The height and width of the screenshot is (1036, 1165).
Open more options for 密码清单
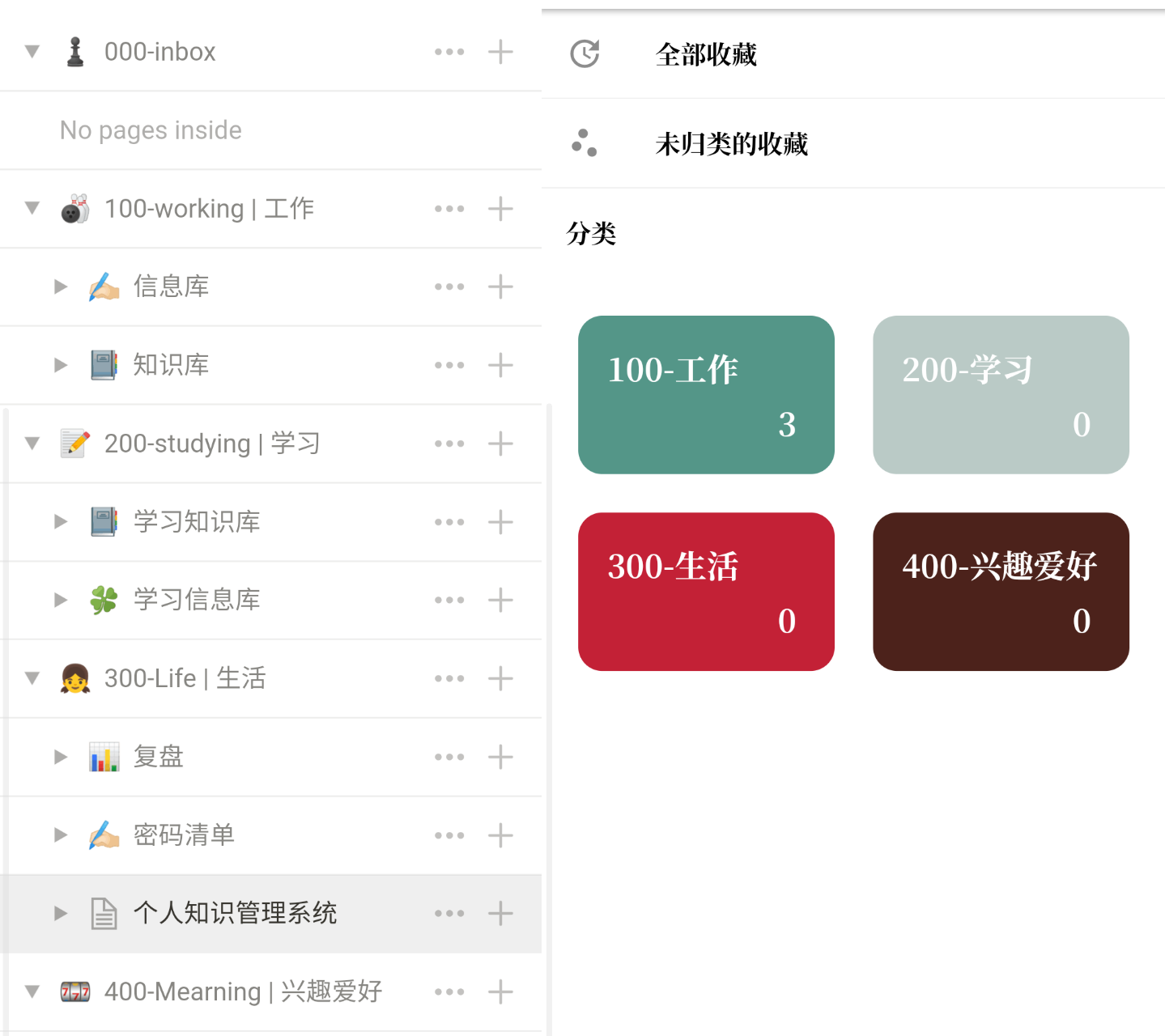coord(449,835)
